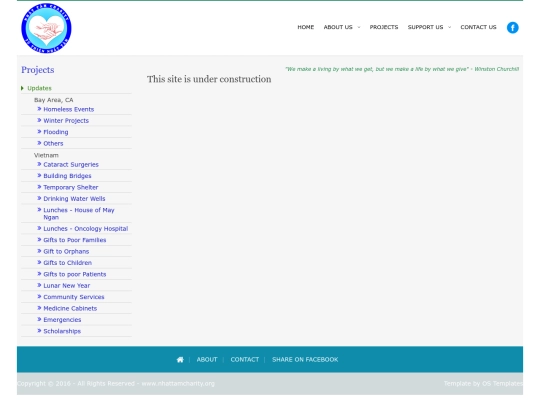Viewport: 540px width, 405px height.
Task: Click the Bay Area, CA heading
Action: tap(54, 100)
